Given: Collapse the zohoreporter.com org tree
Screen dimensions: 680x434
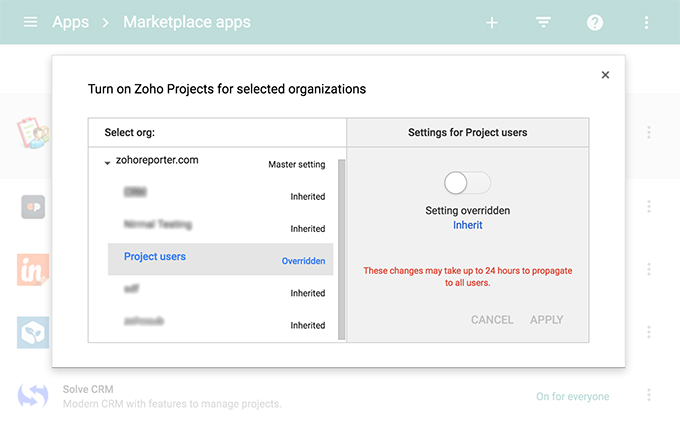Looking at the screenshot, I should click(107, 163).
